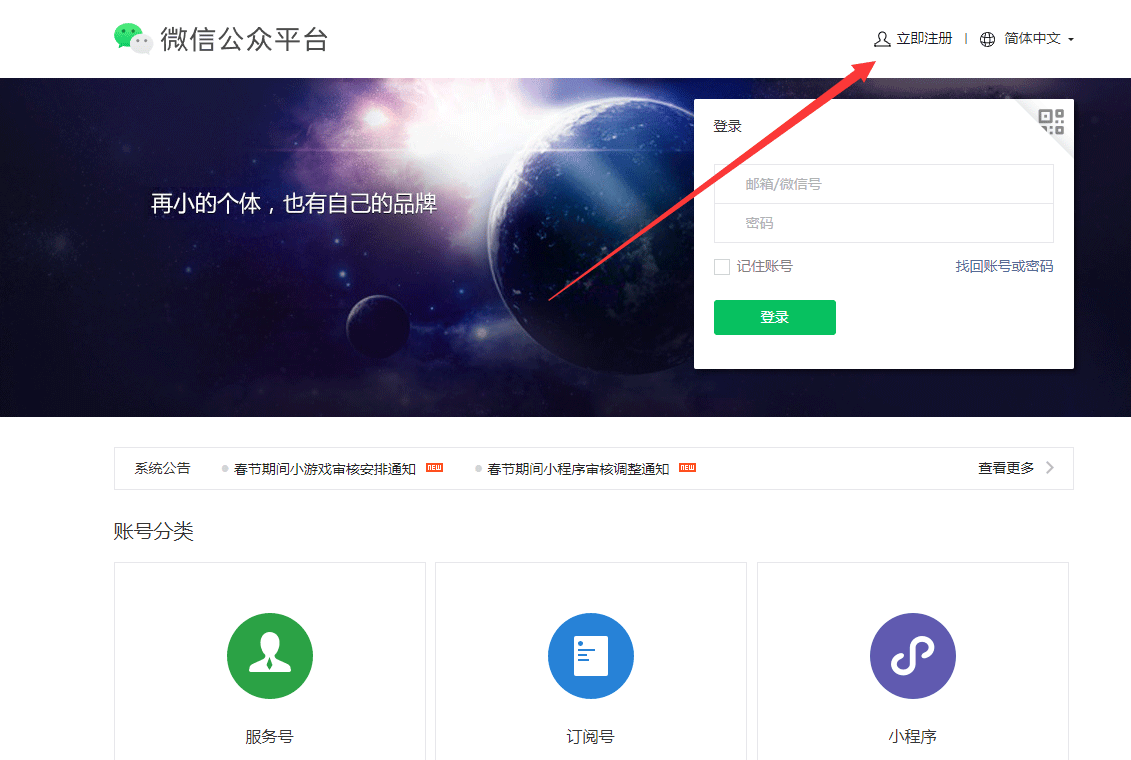Open the 找回账号或密码 link

click(1004, 266)
